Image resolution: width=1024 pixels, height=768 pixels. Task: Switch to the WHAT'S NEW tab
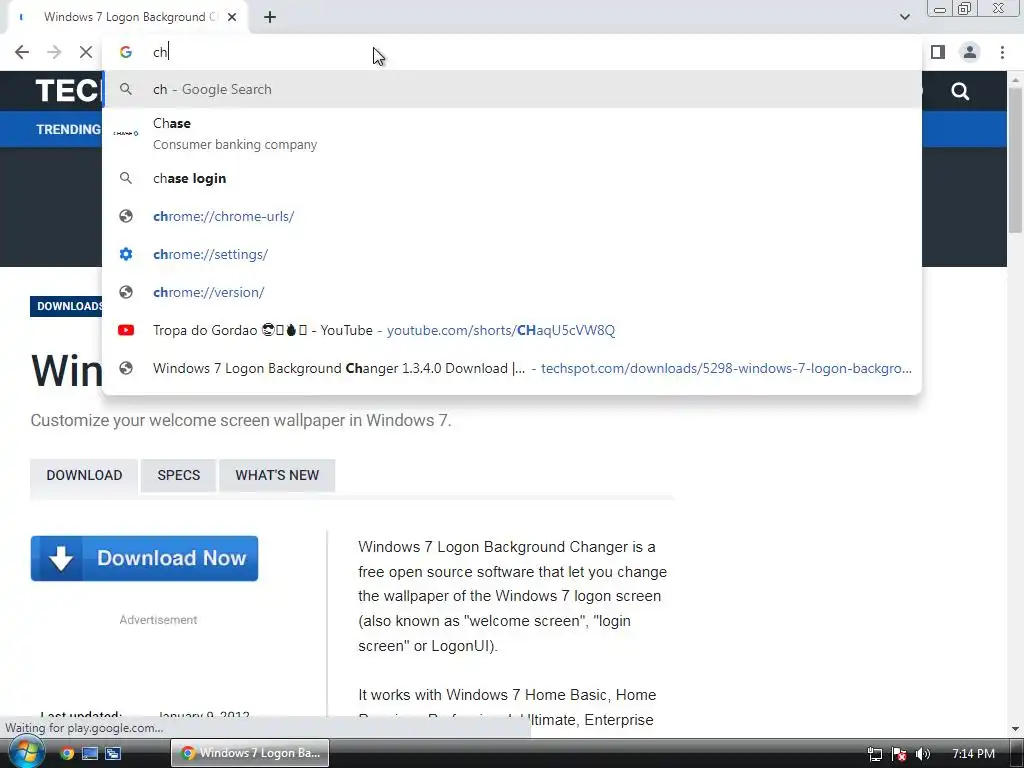click(277, 475)
